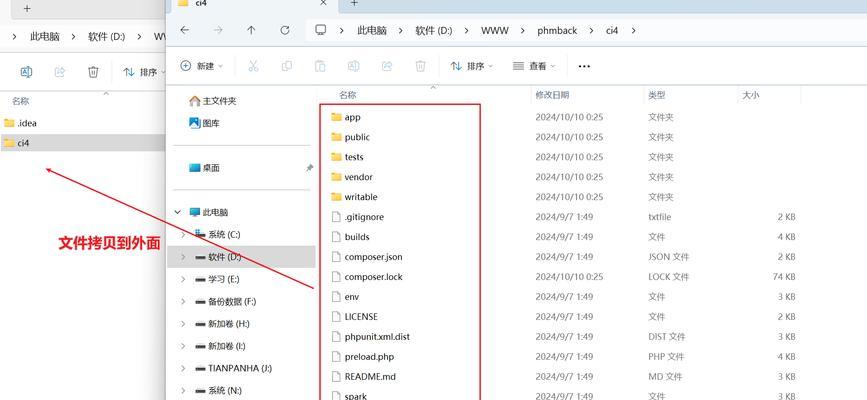
Task: Open 图库 in navigation pane
Action: (205, 123)
